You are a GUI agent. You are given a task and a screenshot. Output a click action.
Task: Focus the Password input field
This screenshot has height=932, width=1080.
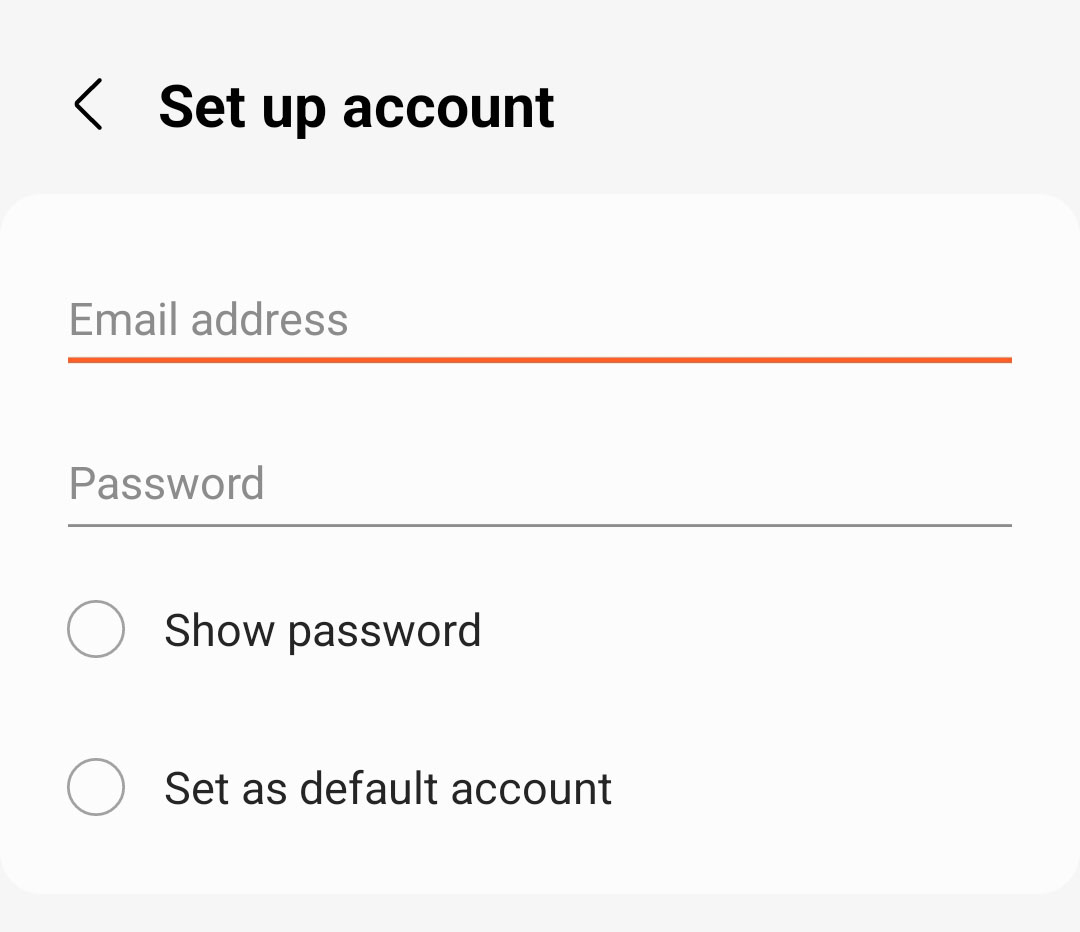[540, 484]
